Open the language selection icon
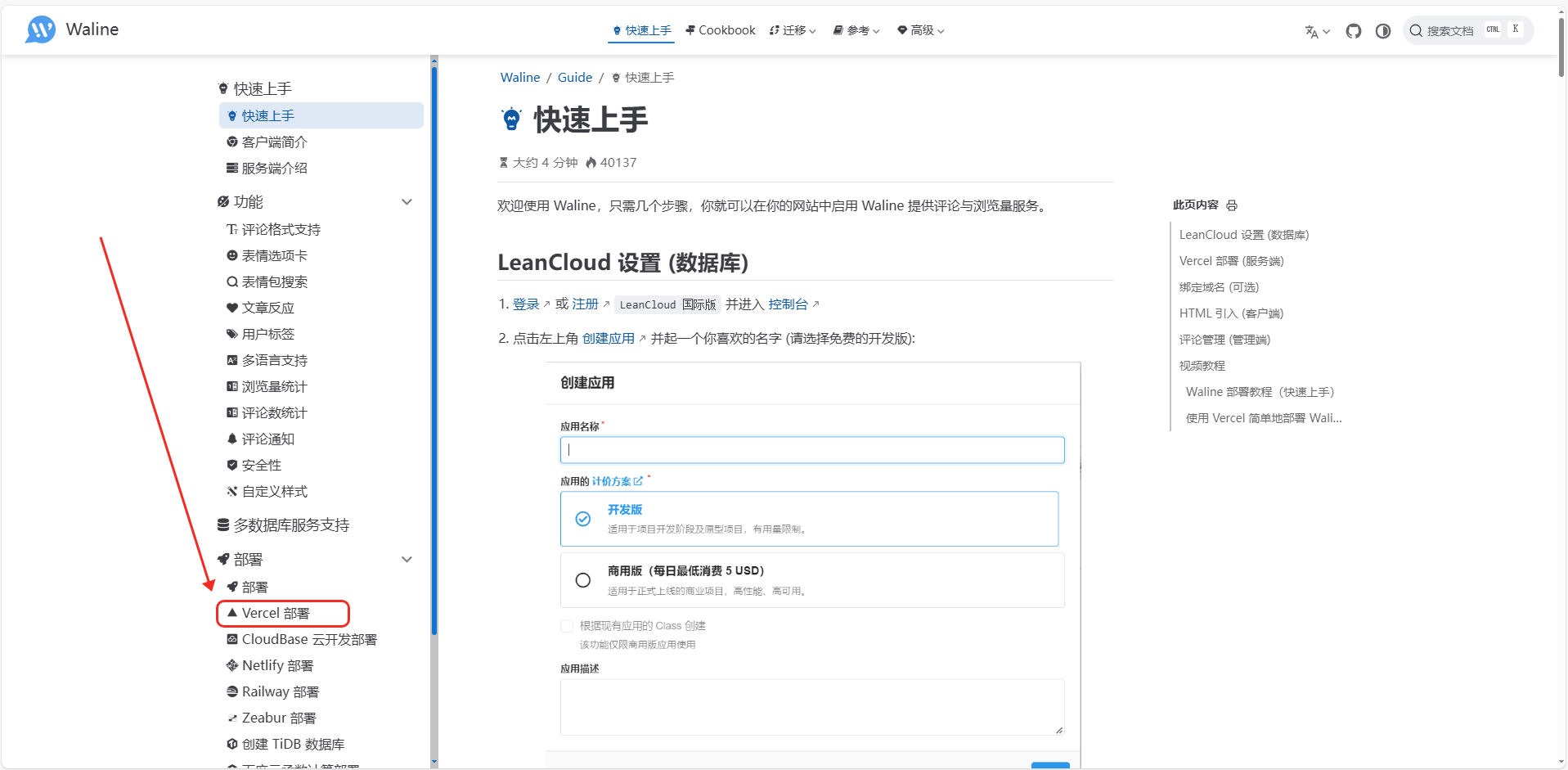The width and height of the screenshot is (1568, 770). pyautogui.click(x=1316, y=31)
